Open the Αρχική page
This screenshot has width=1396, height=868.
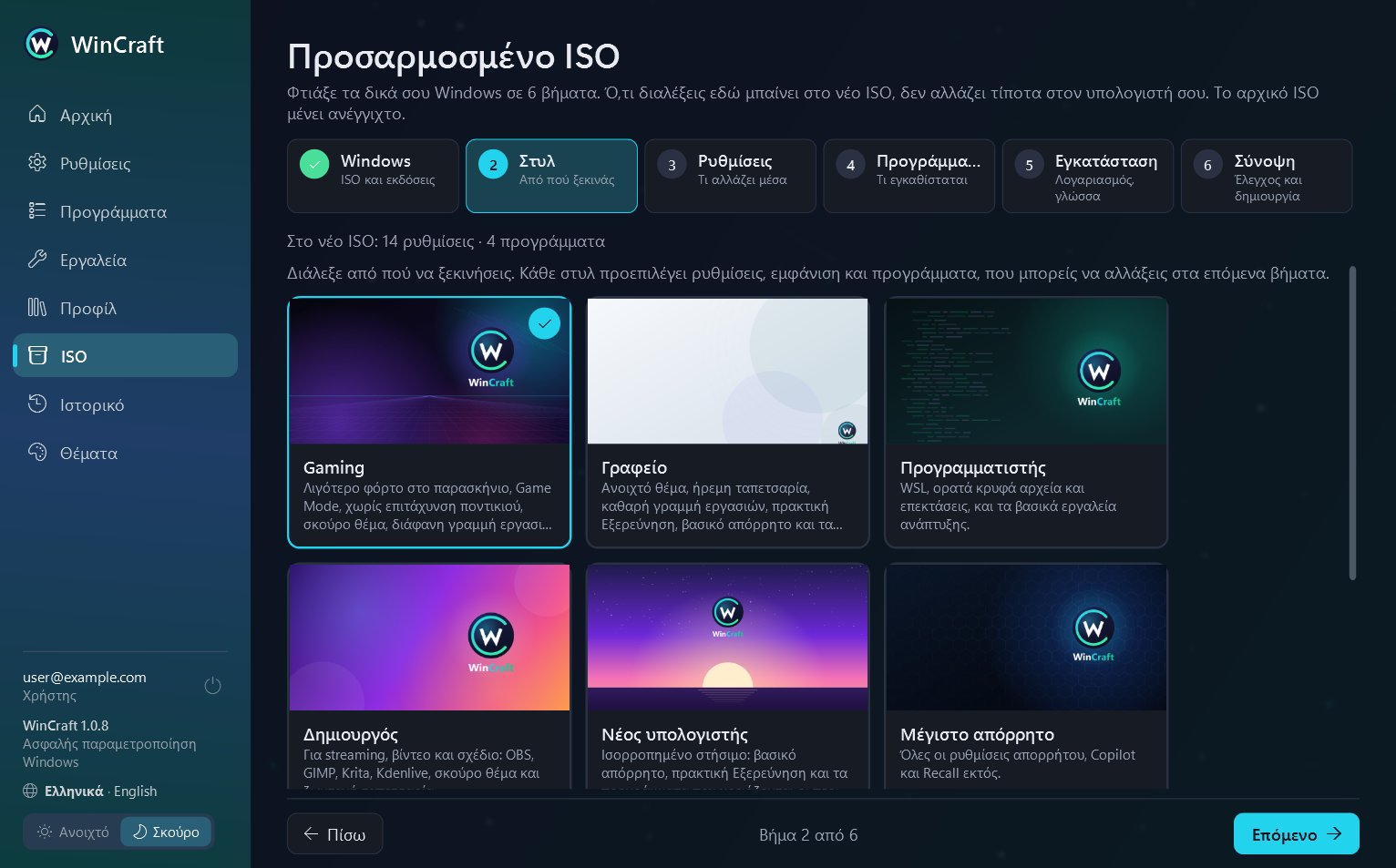tap(126, 115)
